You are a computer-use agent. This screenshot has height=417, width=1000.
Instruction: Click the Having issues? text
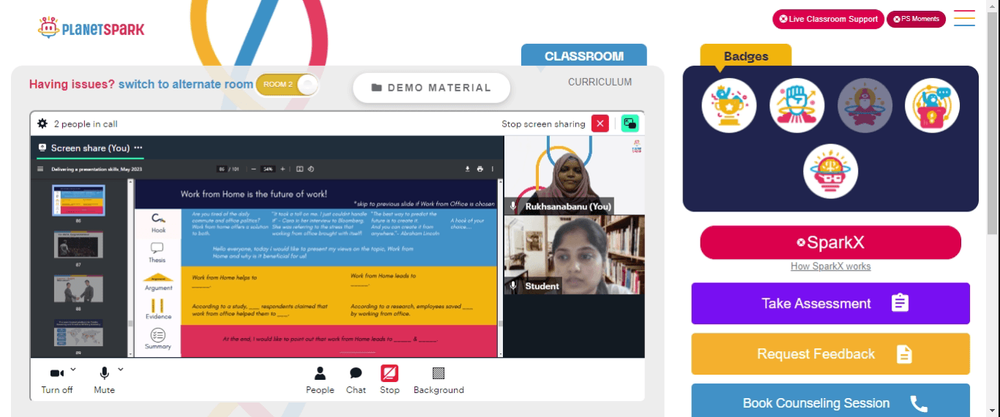[72, 84]
